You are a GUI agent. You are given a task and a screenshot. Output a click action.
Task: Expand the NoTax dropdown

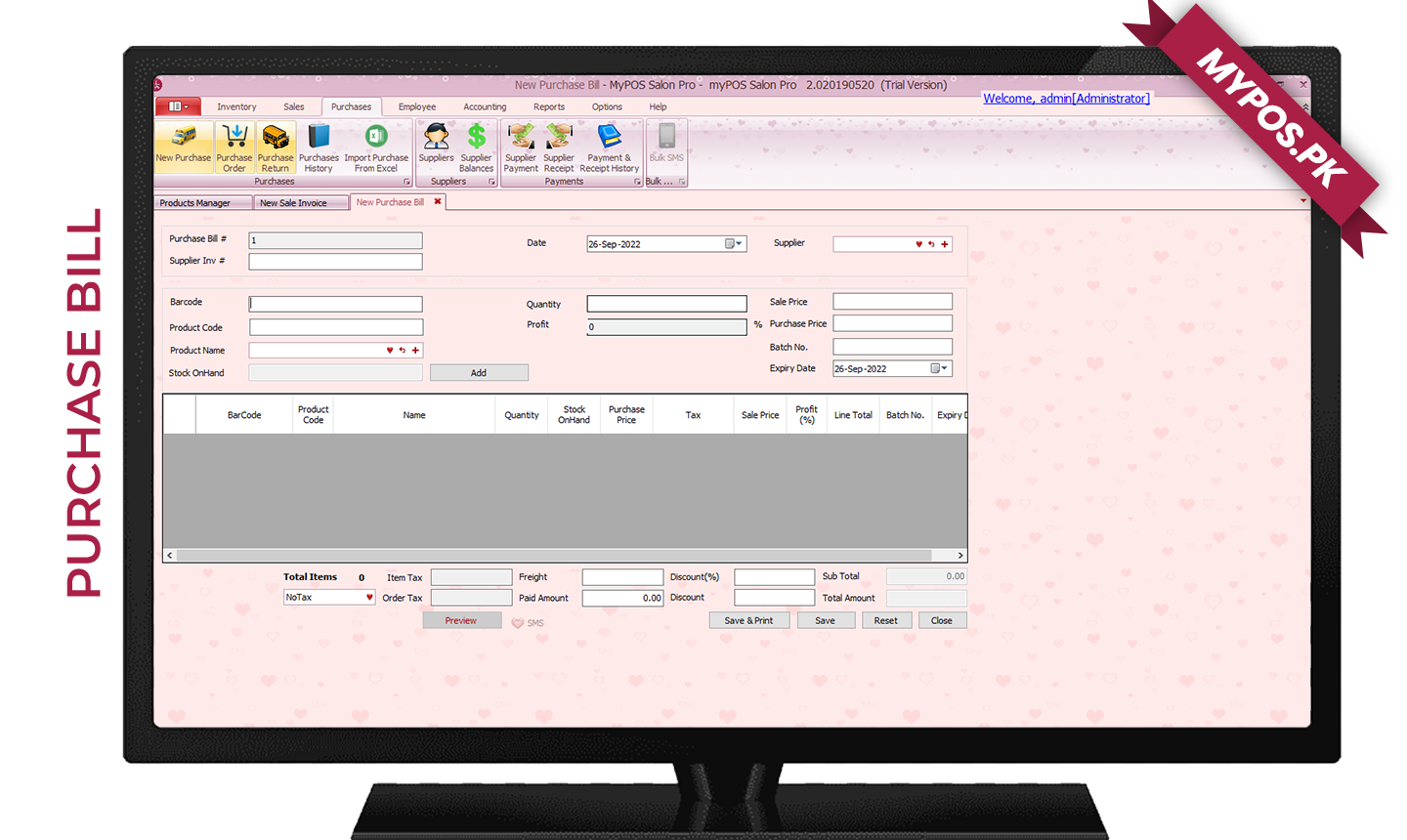click(369, 597)
